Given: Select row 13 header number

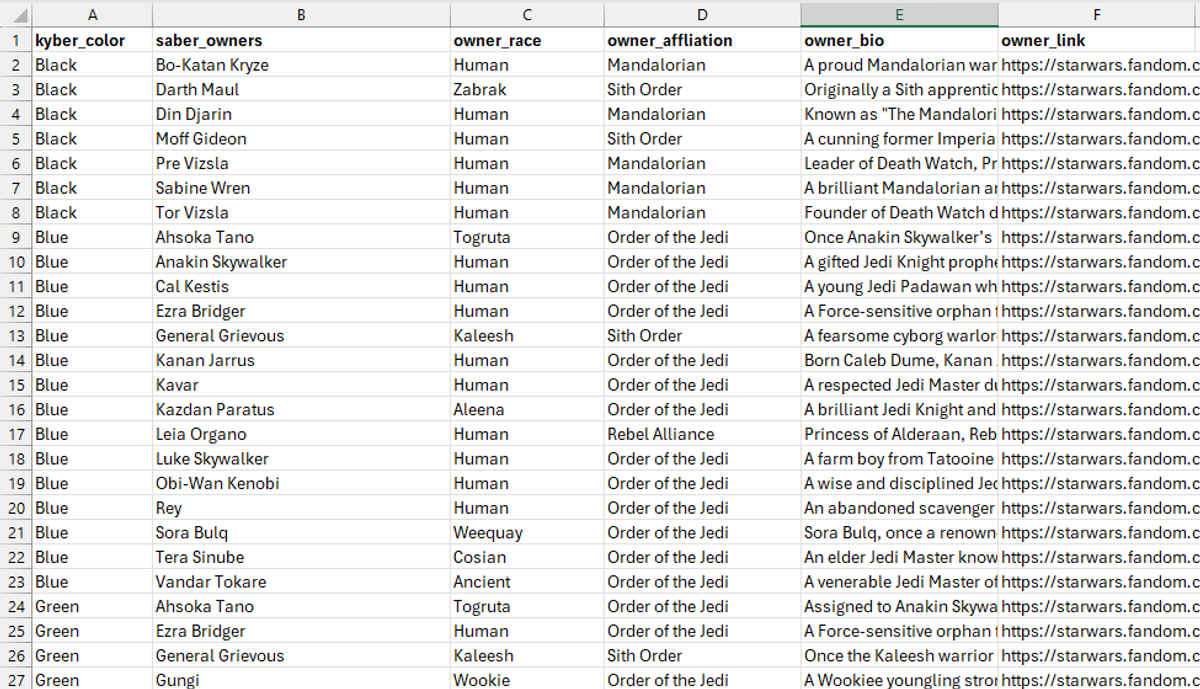Looking at the screenshot, I should point(16,336).
